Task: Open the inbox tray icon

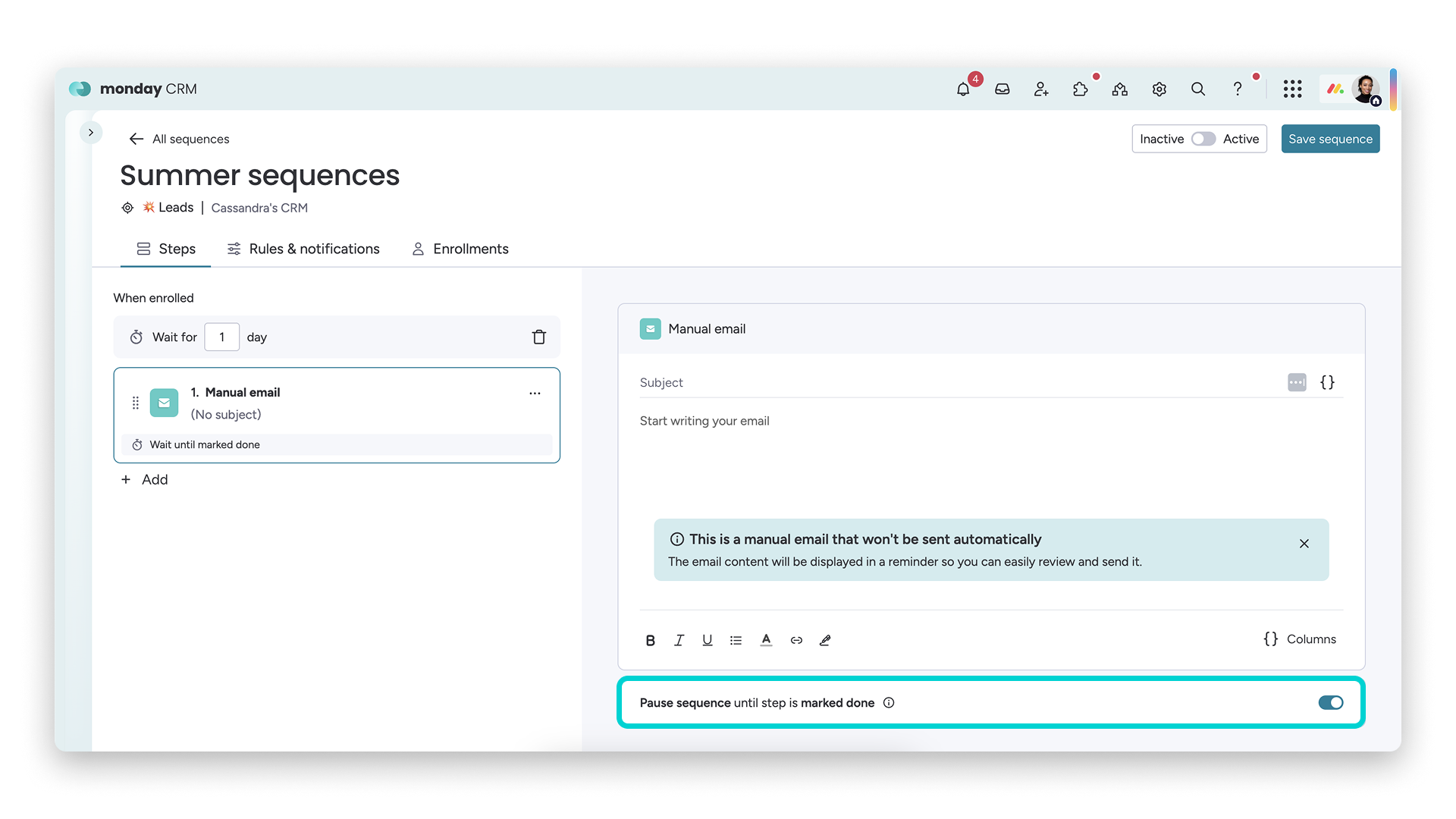Action: tap(1003, 89)
